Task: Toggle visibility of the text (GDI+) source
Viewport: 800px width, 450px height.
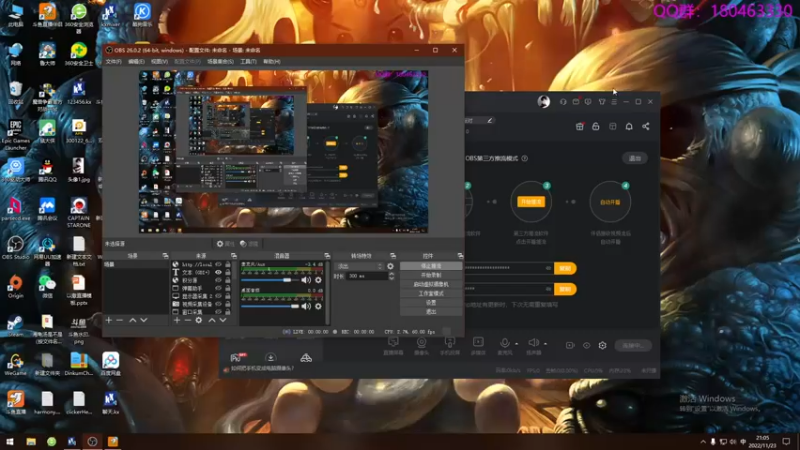Action: (218, 272)
